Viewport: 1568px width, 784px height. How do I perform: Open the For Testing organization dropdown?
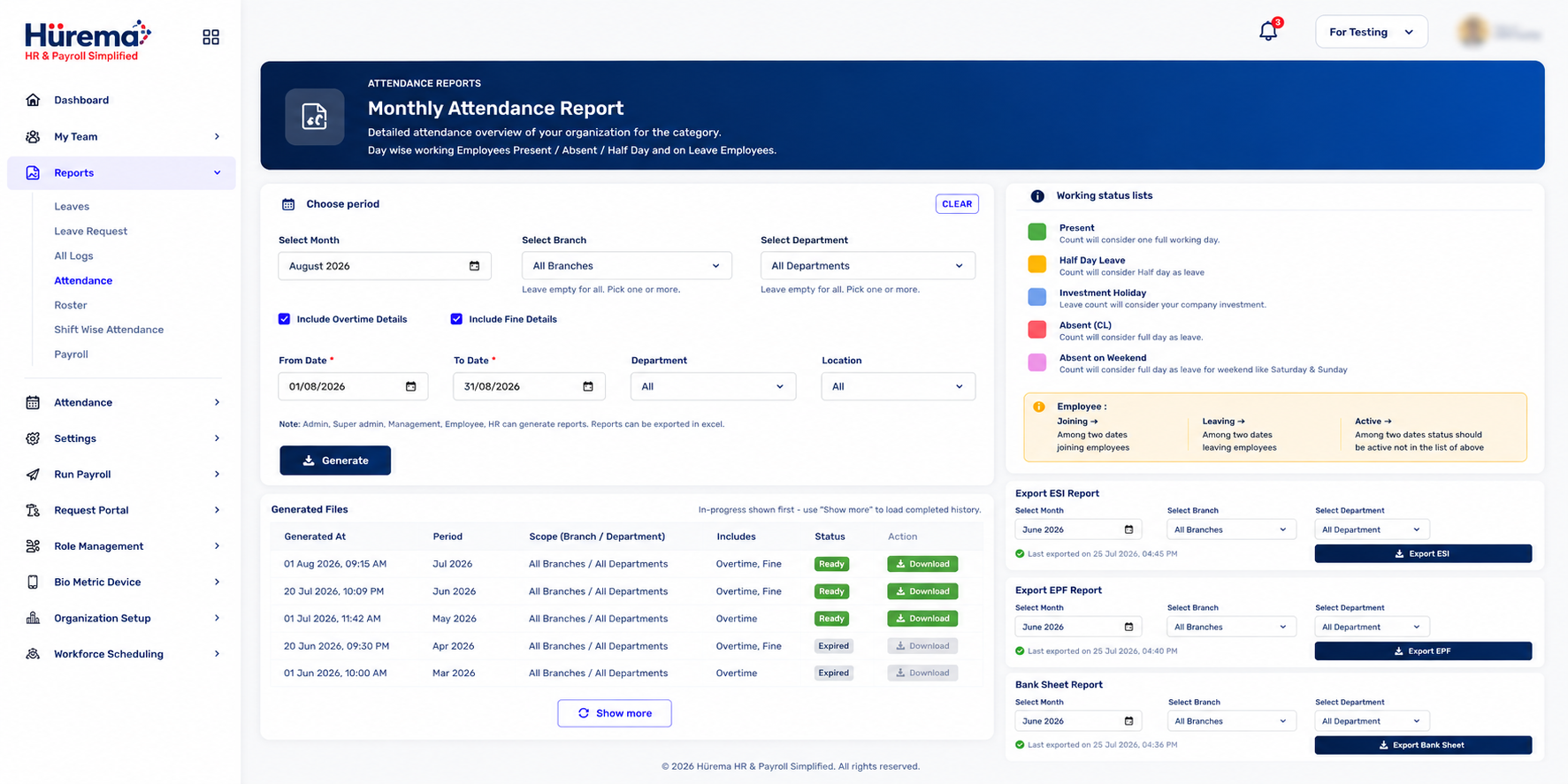pos(1371,32)
